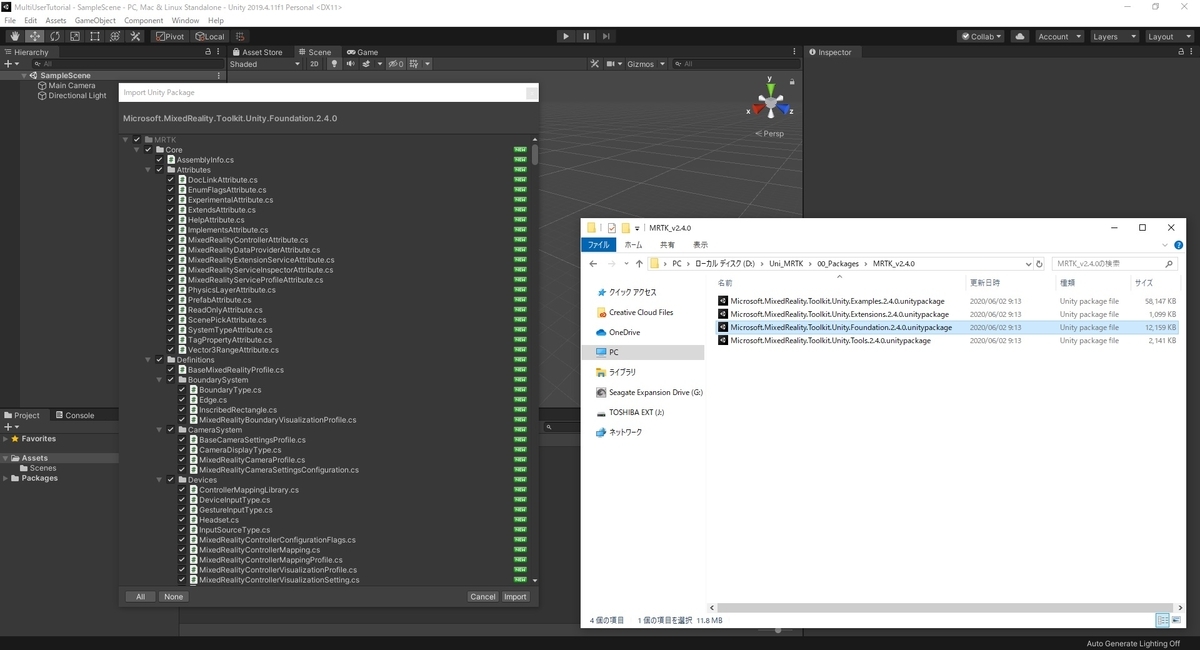The image size is (1200, 650).
Task: Open the File menu in Unity
Action: coord(10,20)
